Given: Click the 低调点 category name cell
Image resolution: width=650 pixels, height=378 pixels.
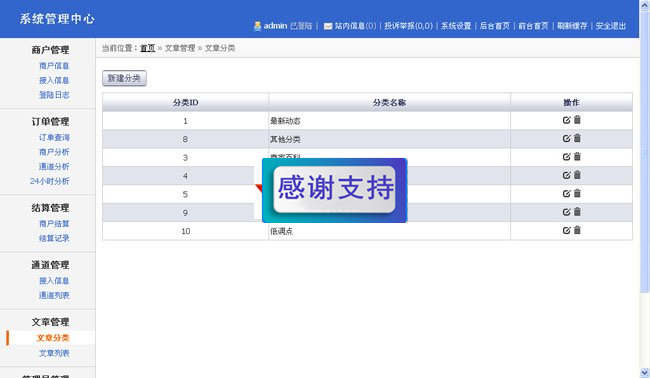Looking at the screenshot, I should point(389,231).
